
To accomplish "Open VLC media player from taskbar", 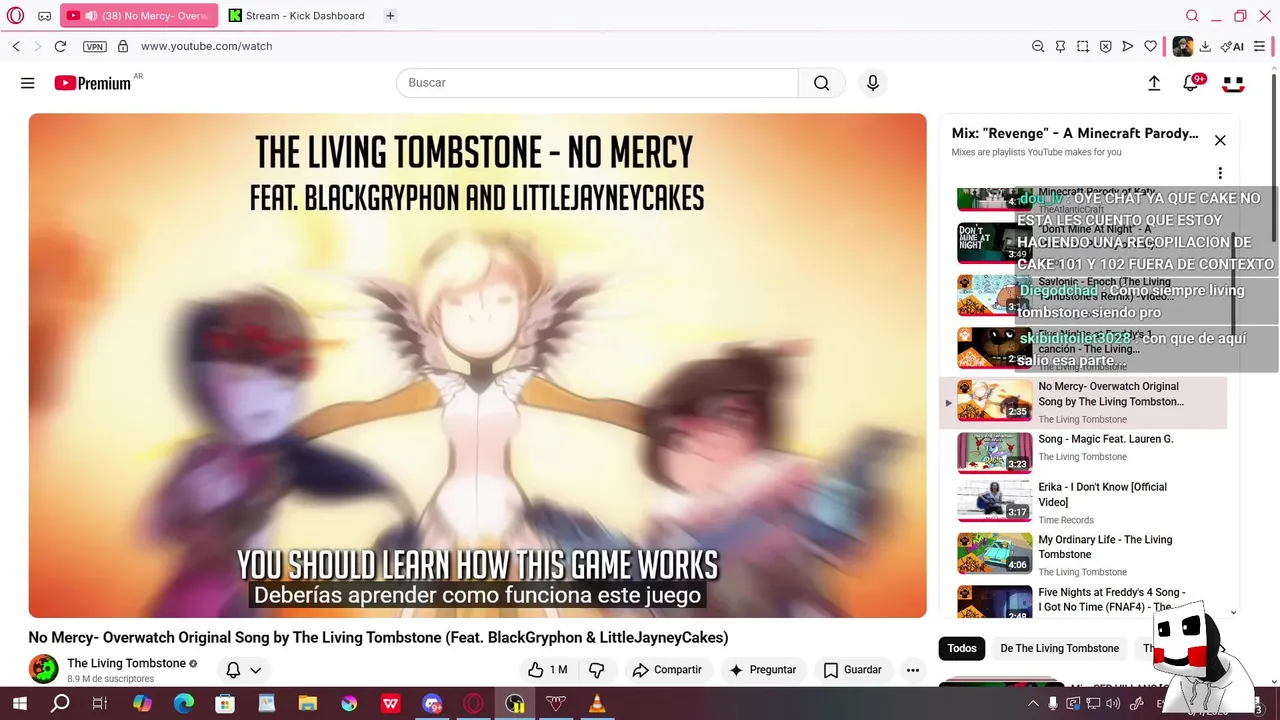I will (597, 704).
